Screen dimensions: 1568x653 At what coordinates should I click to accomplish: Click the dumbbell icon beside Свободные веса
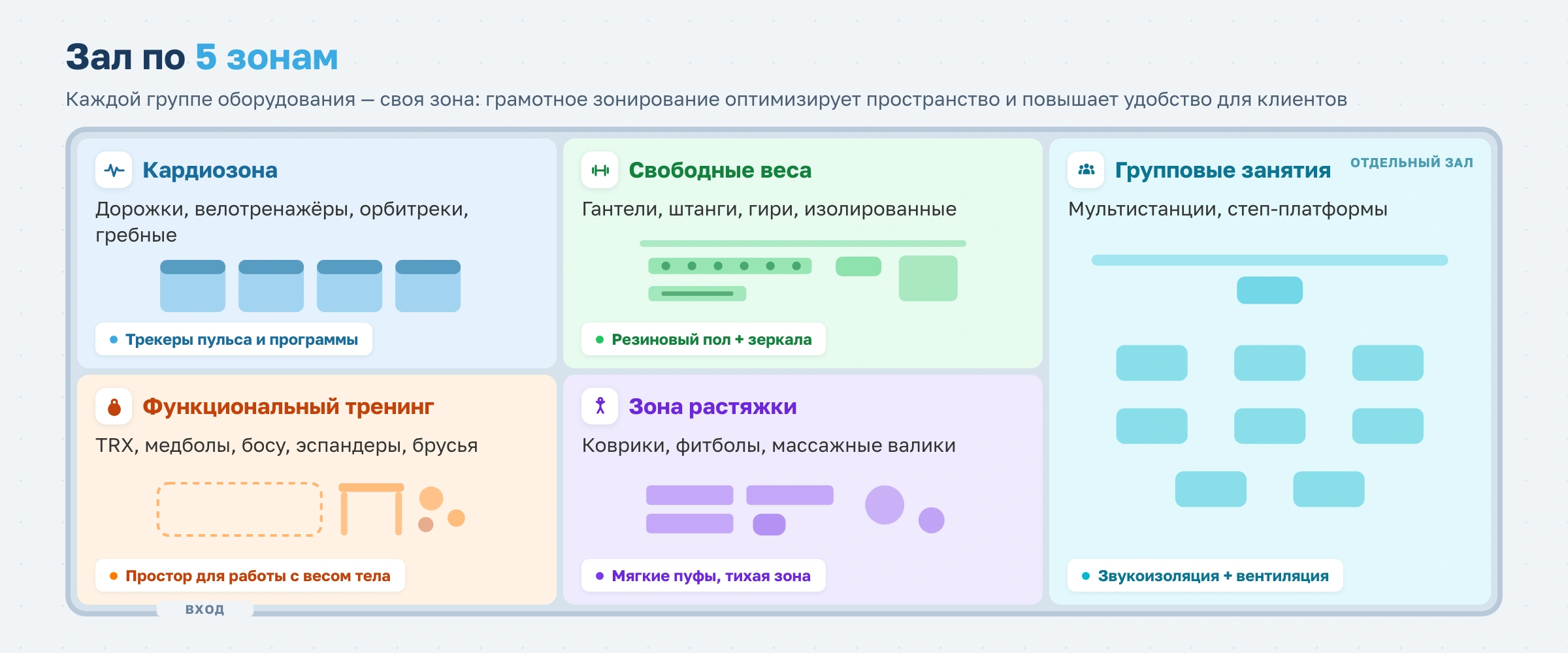coord(600,170)
